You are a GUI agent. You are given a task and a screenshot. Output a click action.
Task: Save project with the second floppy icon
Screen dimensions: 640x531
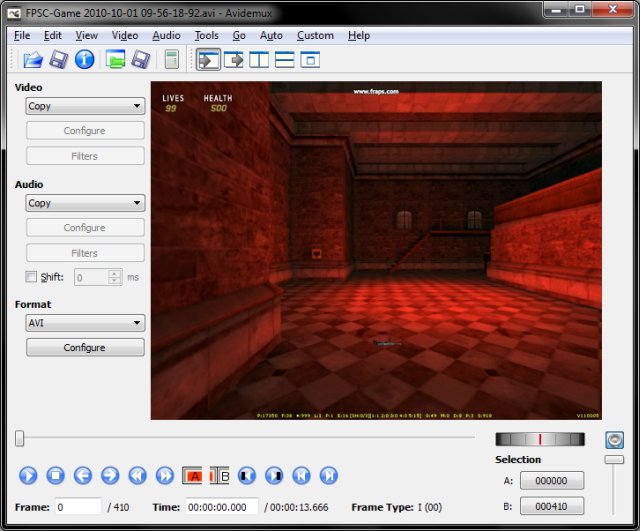click(141, 60)
